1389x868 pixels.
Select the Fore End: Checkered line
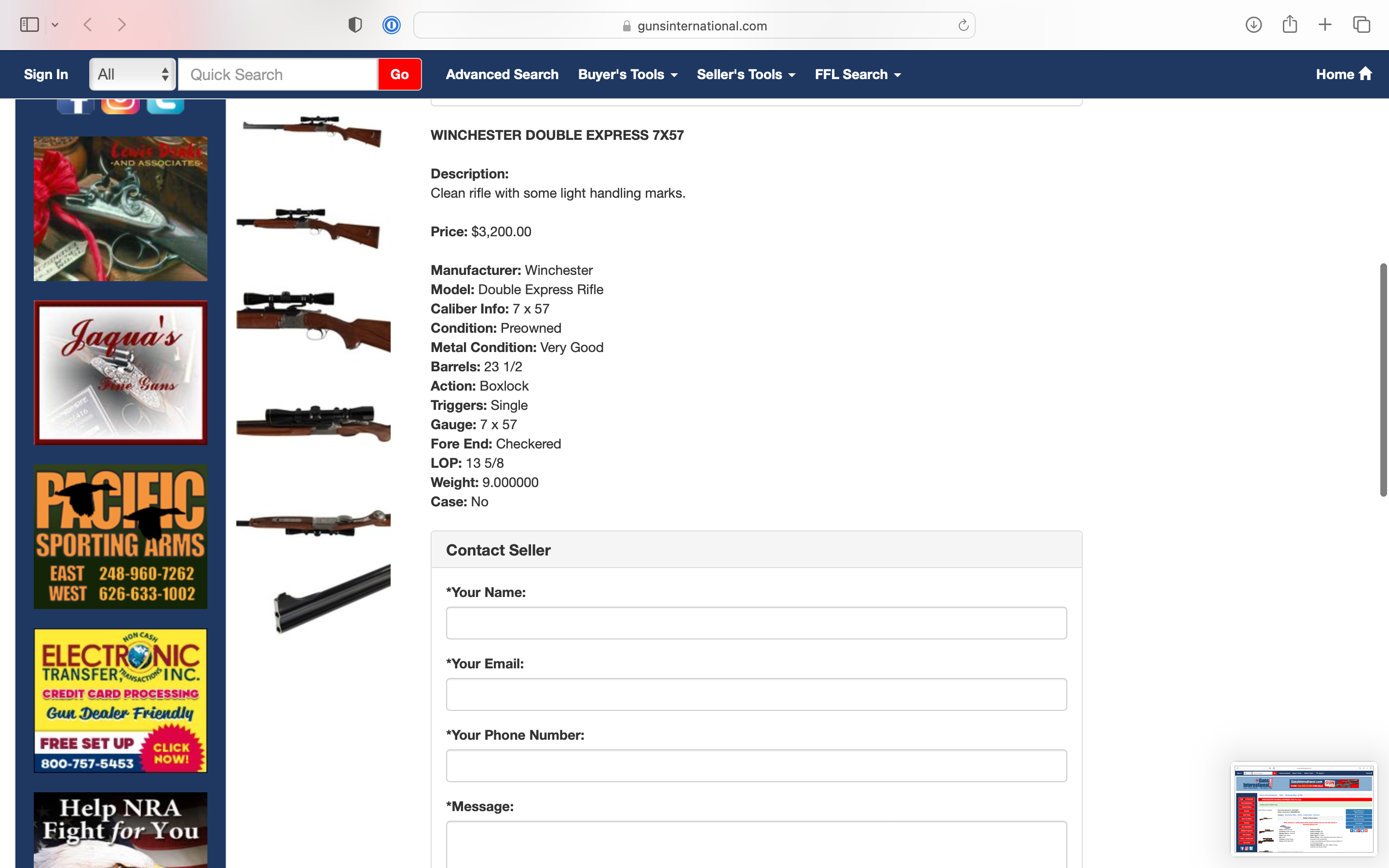tap(495, 444)
